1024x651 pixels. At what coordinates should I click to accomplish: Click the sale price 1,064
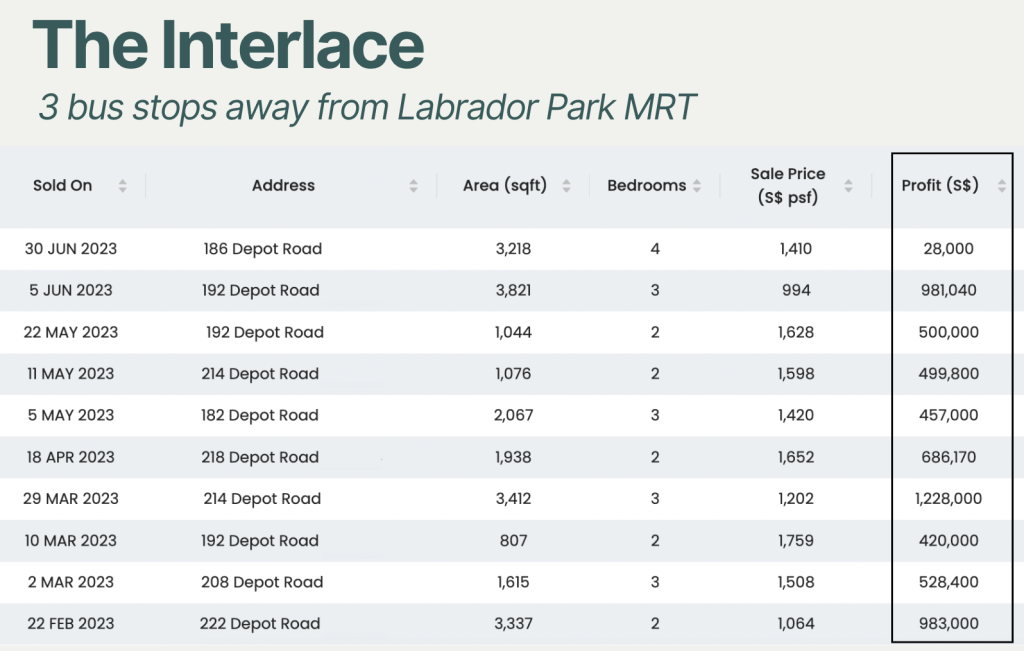tap(796, 624)
